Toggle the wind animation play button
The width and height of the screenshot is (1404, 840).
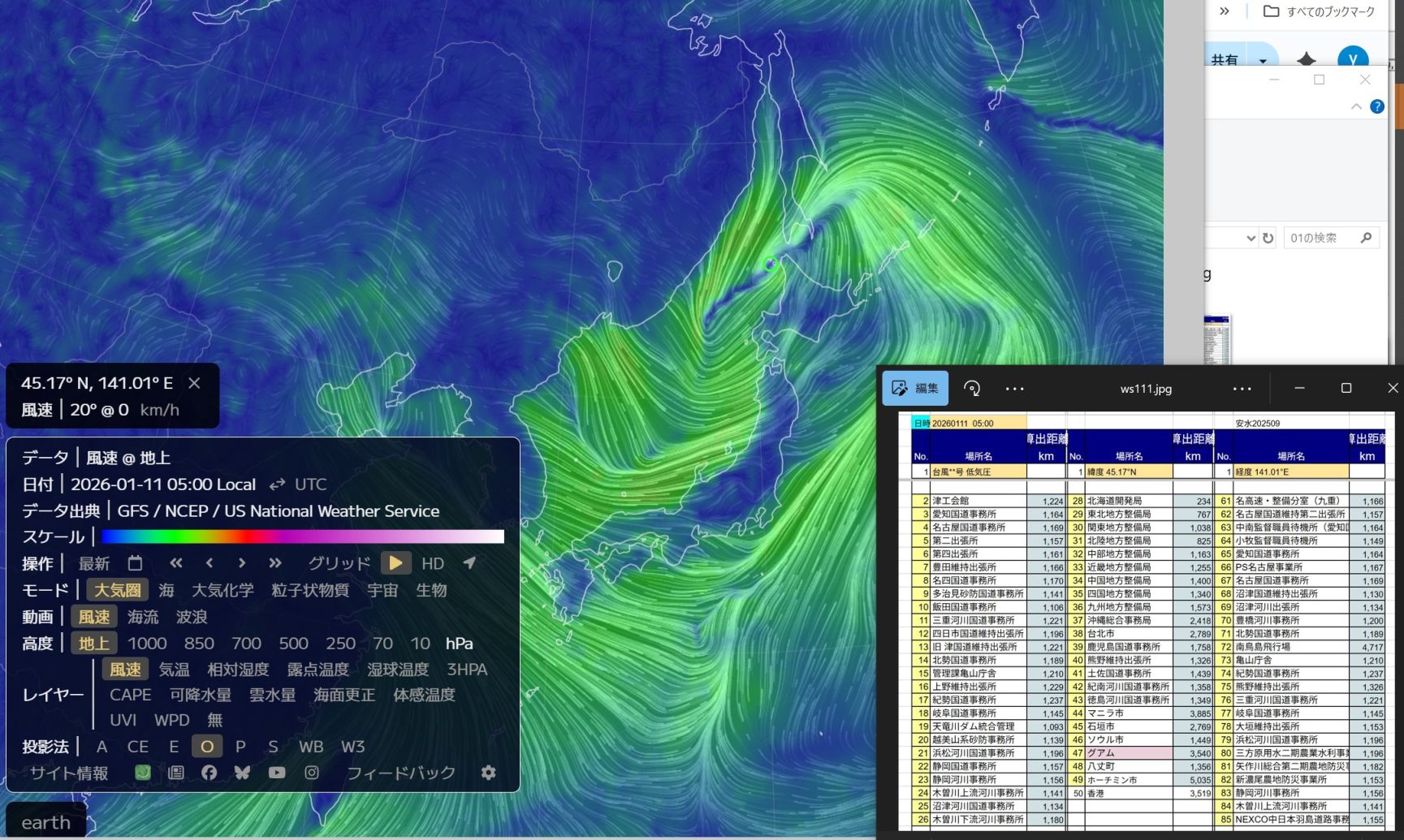395,563
